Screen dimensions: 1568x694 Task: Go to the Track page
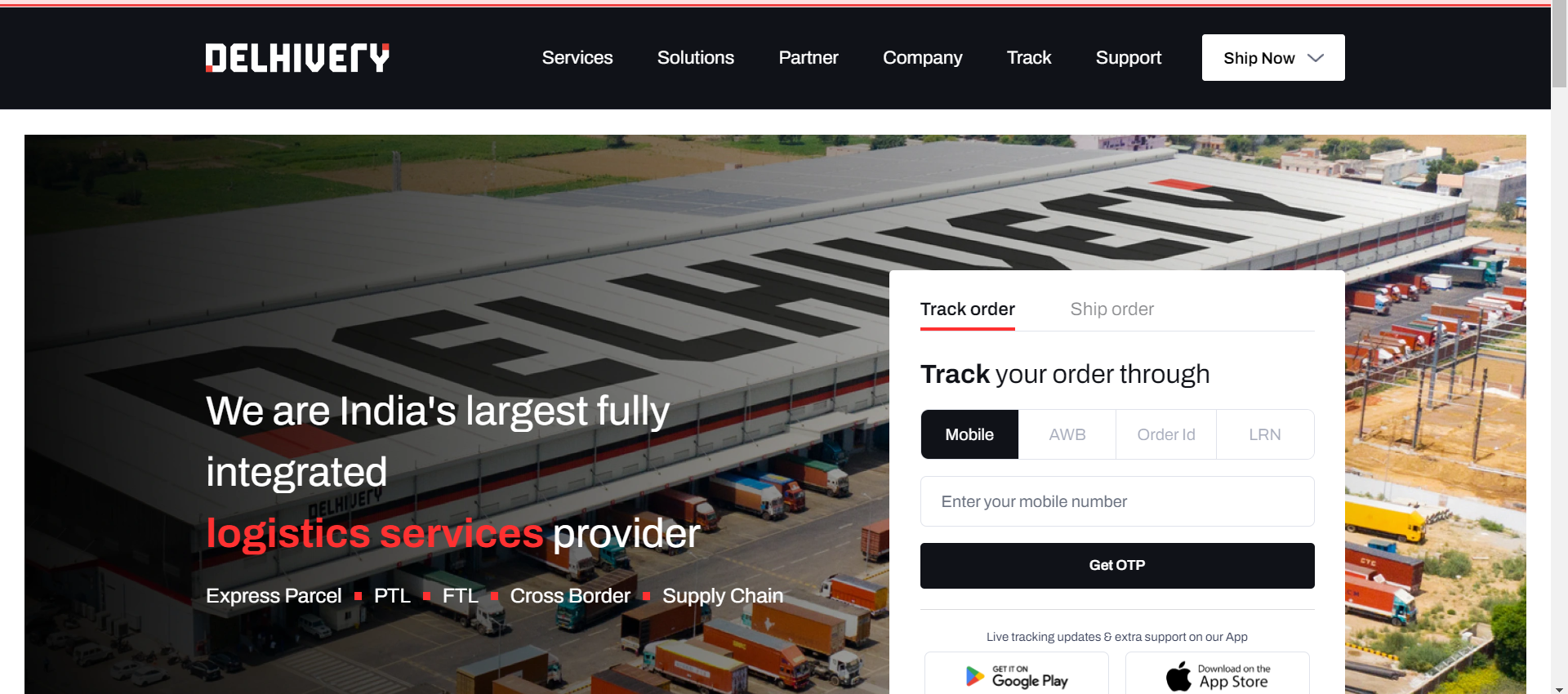tap(1029, 58)
